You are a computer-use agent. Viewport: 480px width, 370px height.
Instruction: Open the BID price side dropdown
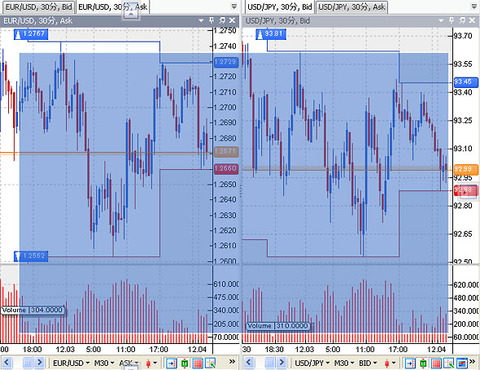[368, 363]
